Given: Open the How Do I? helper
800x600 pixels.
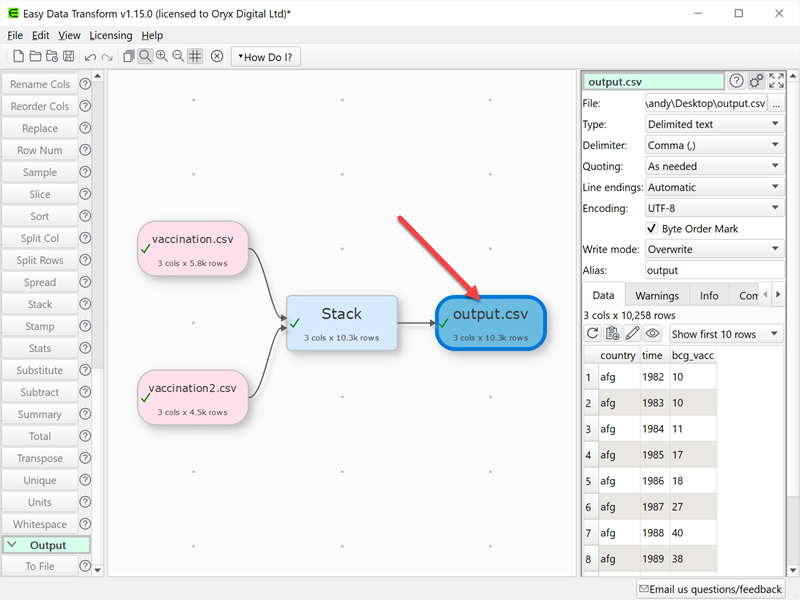Looking at the screenshot, I should click(x=265, y=57).
